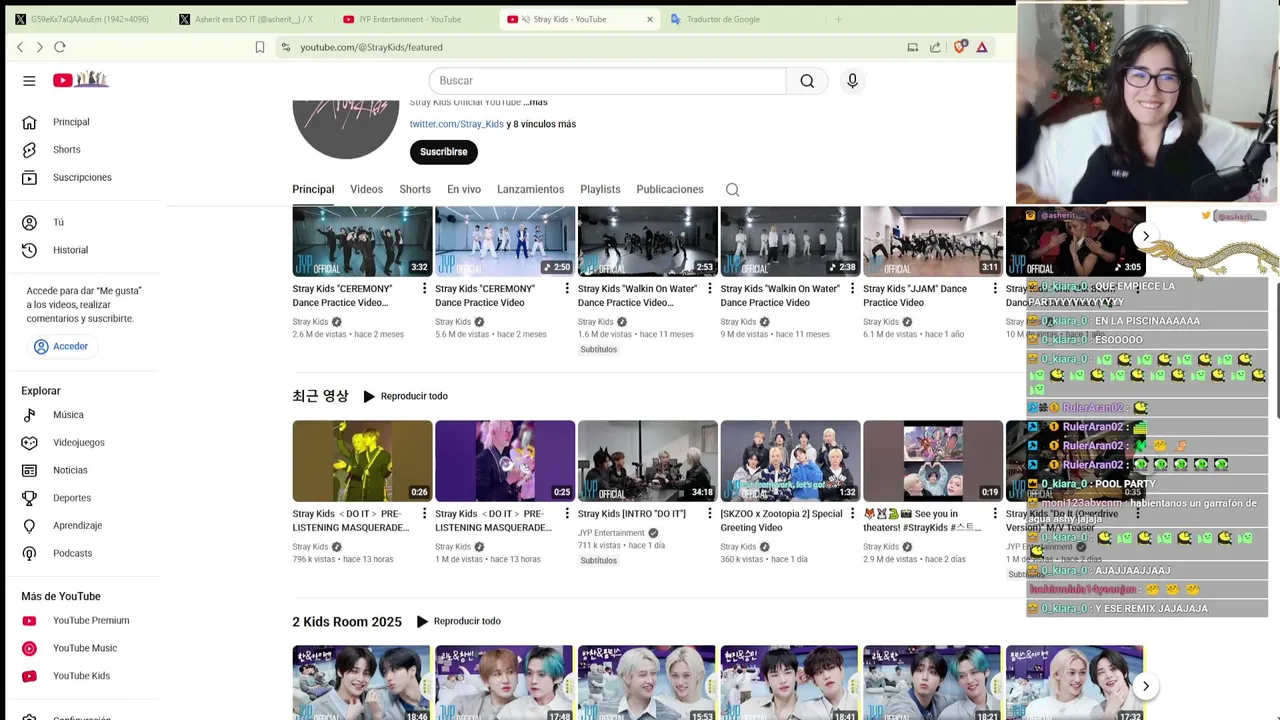
Task: Open INTRO DO IT 34:18 thumbnail
Action: click(647, 461)
